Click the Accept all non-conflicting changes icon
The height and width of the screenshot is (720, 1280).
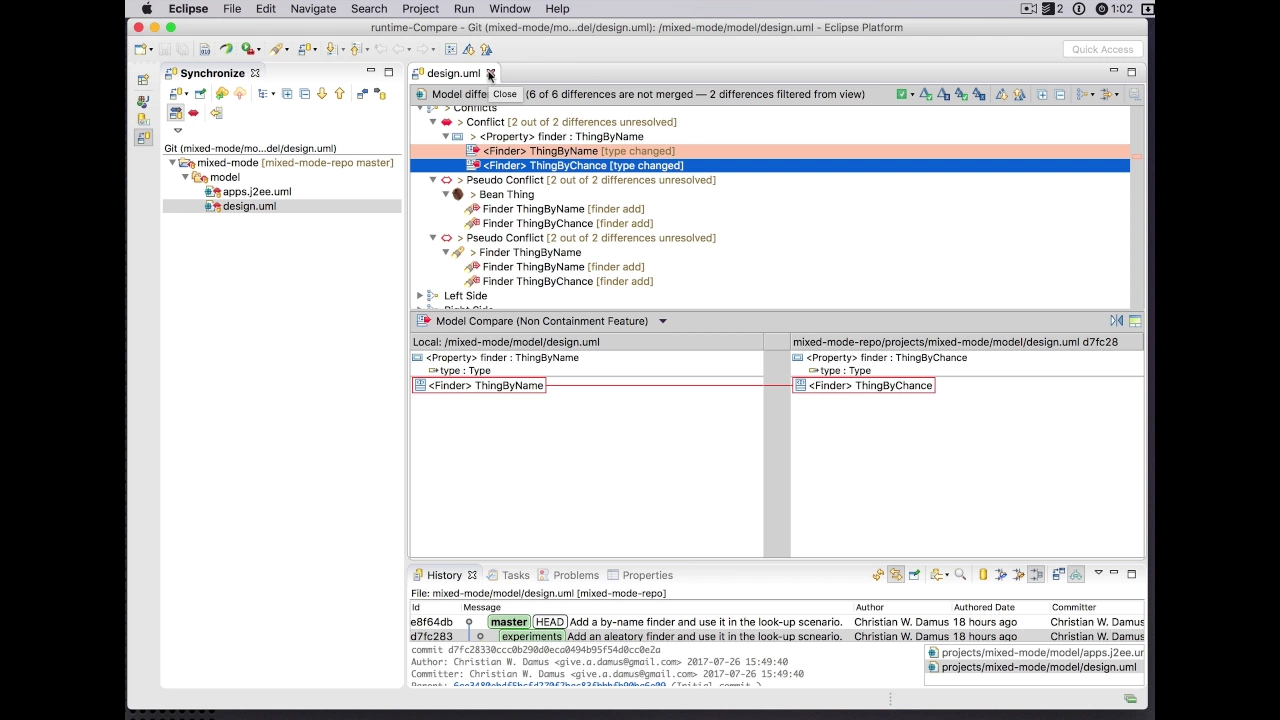961,94
